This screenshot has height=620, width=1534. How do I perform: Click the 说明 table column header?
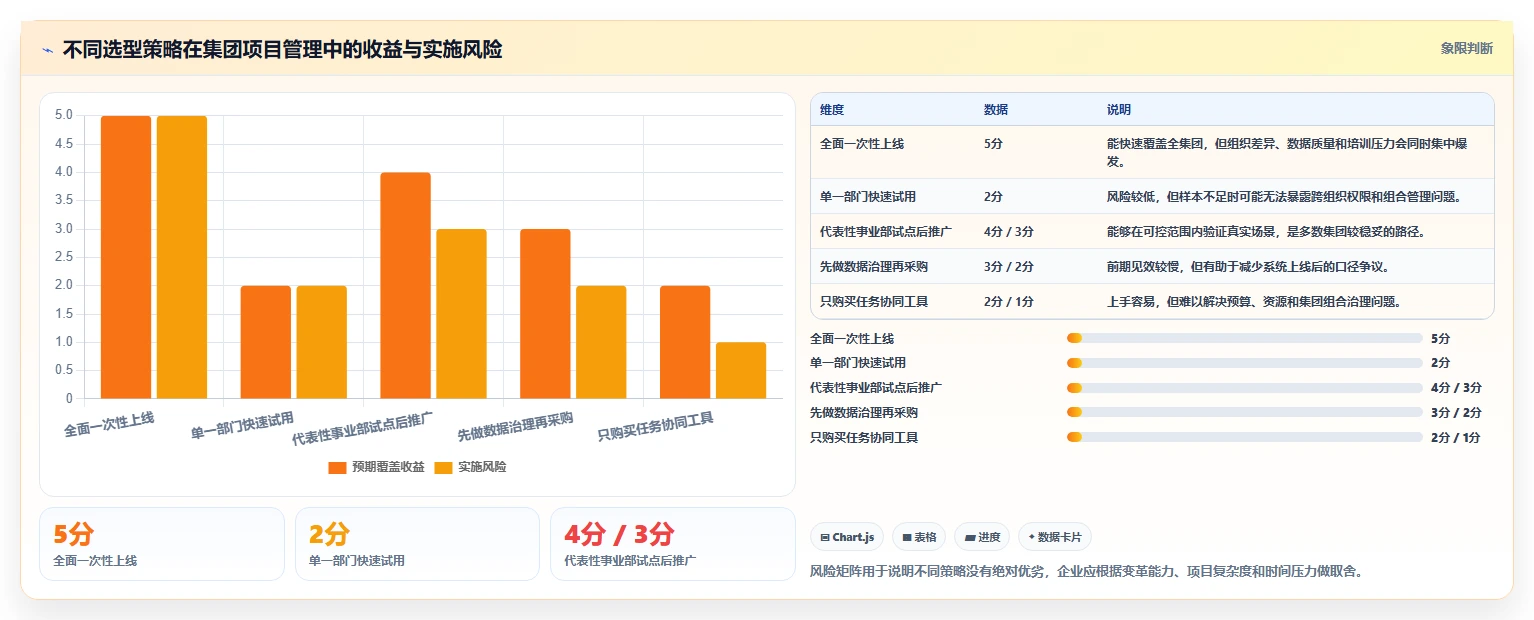pyautogui.click(x=1119, y=109)
